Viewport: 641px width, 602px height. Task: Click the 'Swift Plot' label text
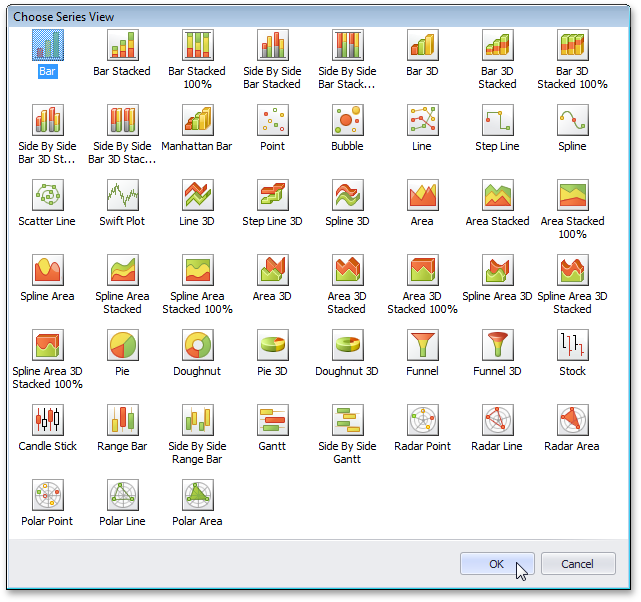[122, 221]
